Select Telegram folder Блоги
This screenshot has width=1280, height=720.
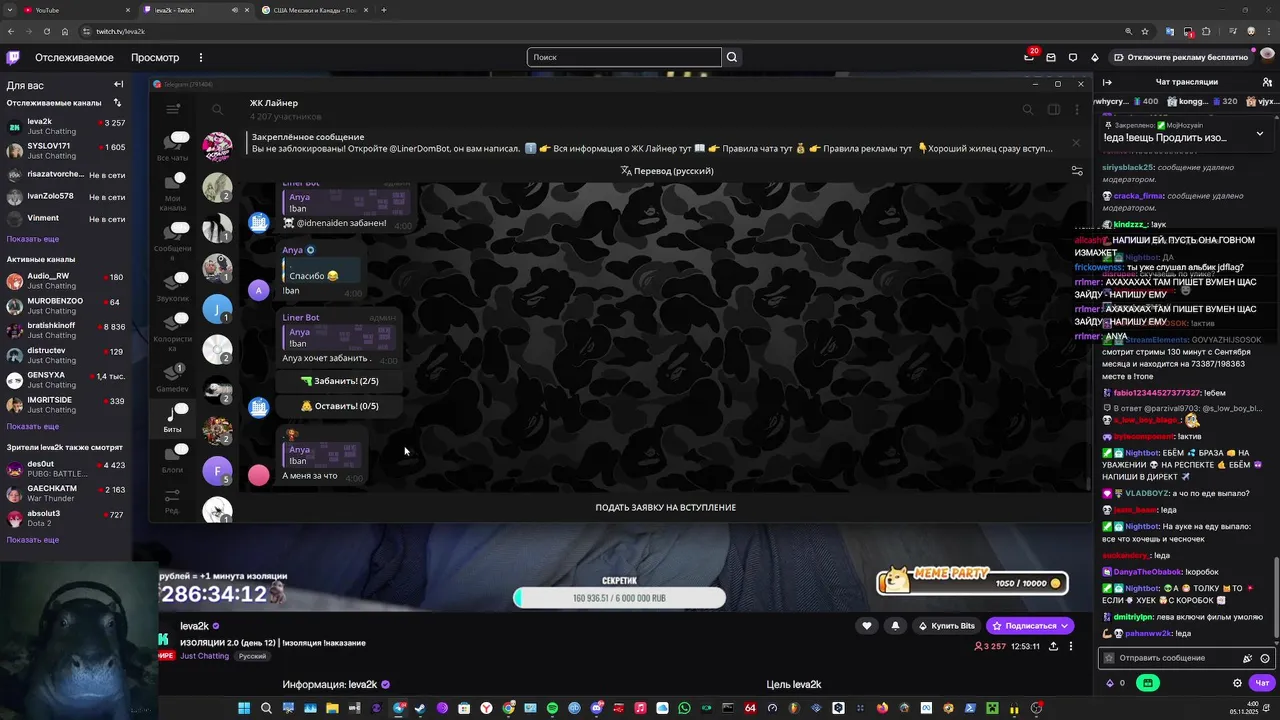pos(173,457)
